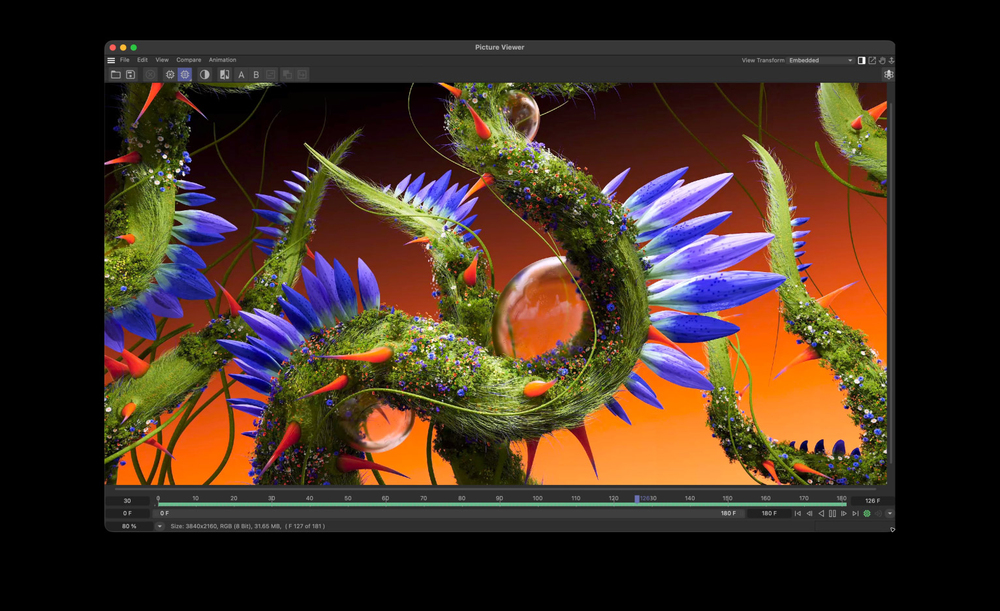Expand the zoom percentage dropdown arrow
The height and width of the screenshot is (611, 1000).
click(159, 526)
